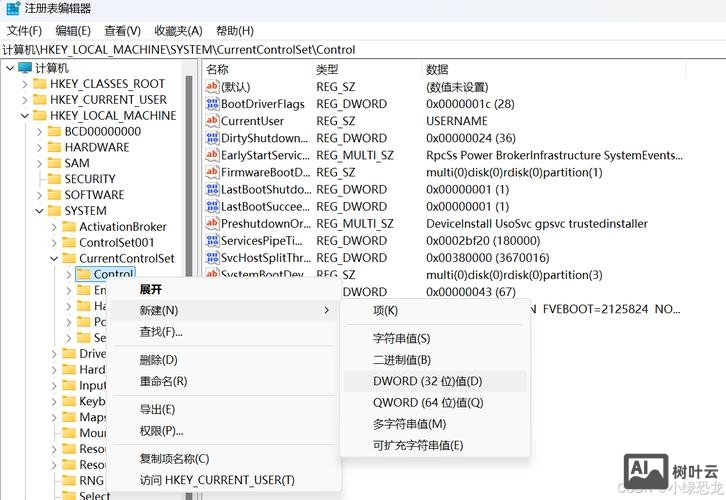Click the 名称 column header

tap(258, 69)
